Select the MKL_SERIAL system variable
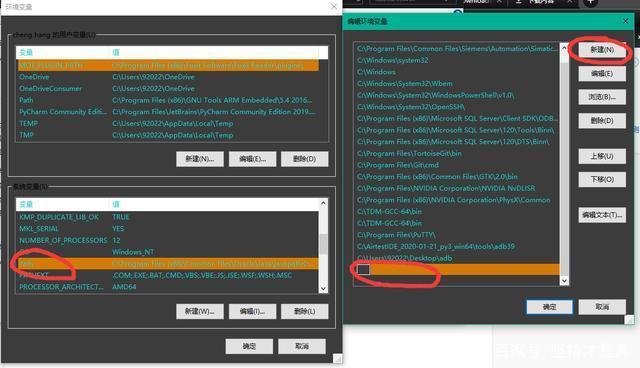The width and height of the screenshot is (640, 368). point(168,228)
